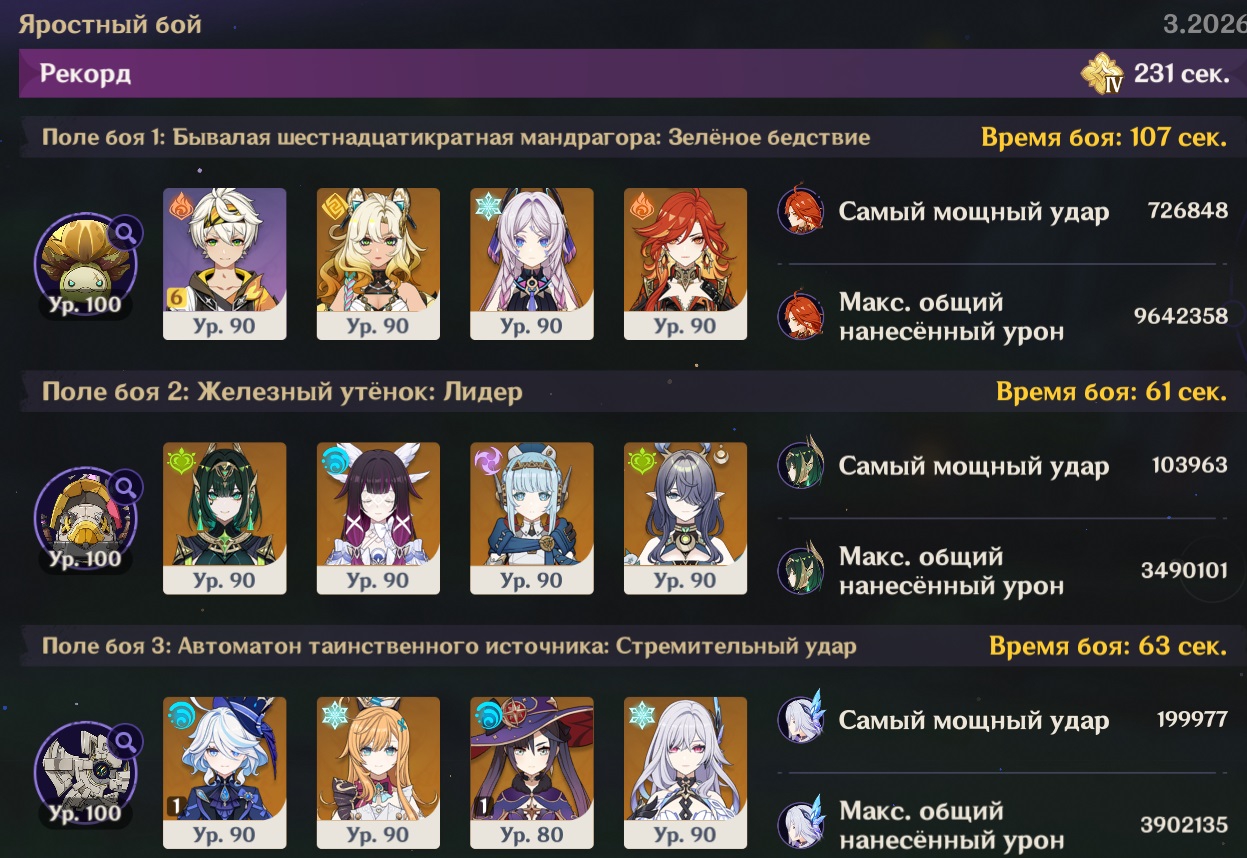1247x858 pixels.
Task: Click green-haired avatar beside 3490101 total damage
Action: [x=801, y=571]
